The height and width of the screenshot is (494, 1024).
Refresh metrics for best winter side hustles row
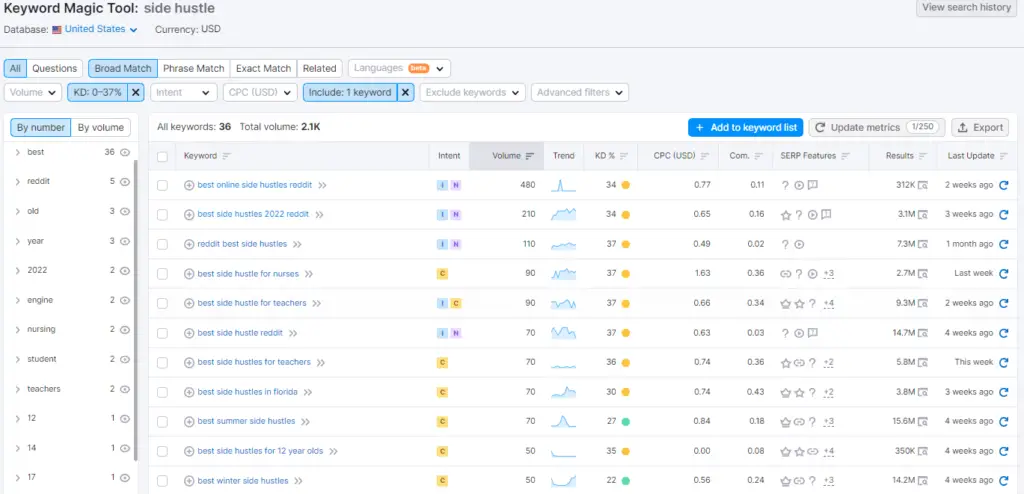point(1004,480)
